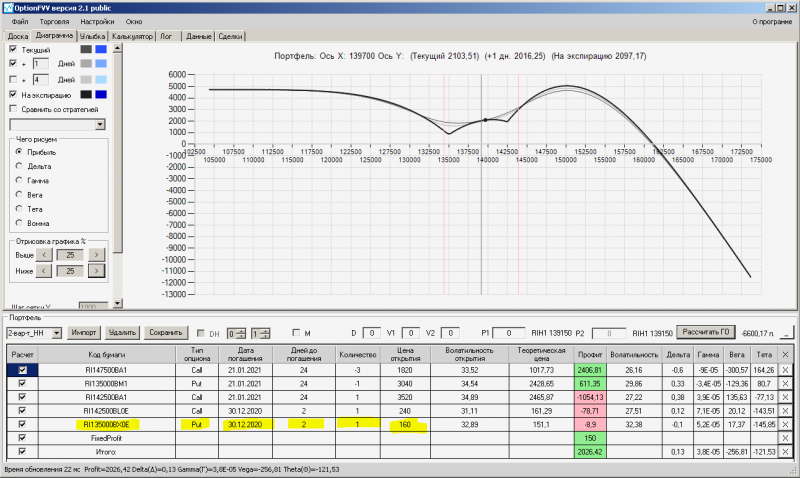
Task: Click the Удалить button
Action: click(122, 333)
